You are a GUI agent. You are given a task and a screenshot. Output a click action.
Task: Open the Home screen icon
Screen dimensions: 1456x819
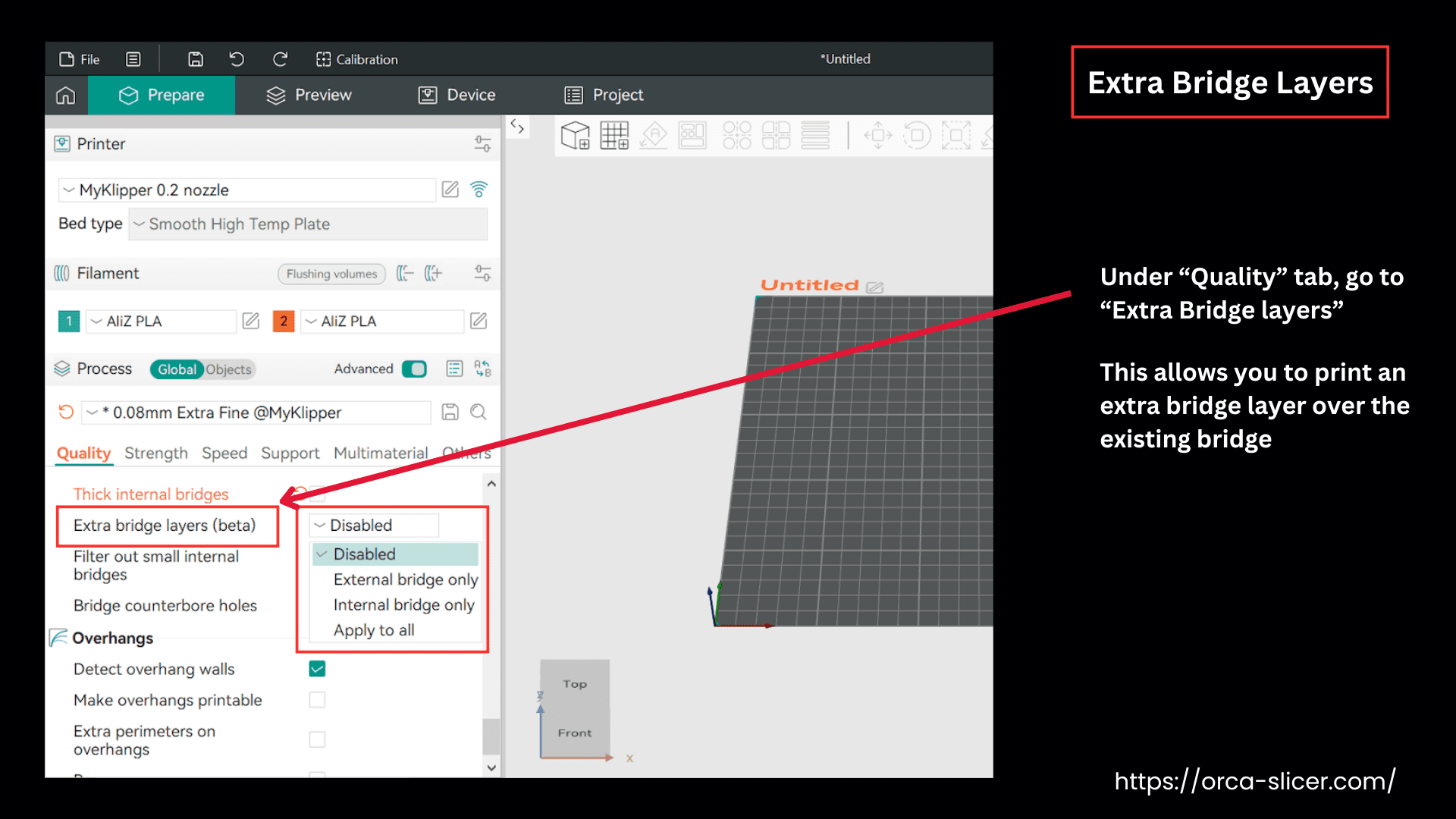pos(66,96)
